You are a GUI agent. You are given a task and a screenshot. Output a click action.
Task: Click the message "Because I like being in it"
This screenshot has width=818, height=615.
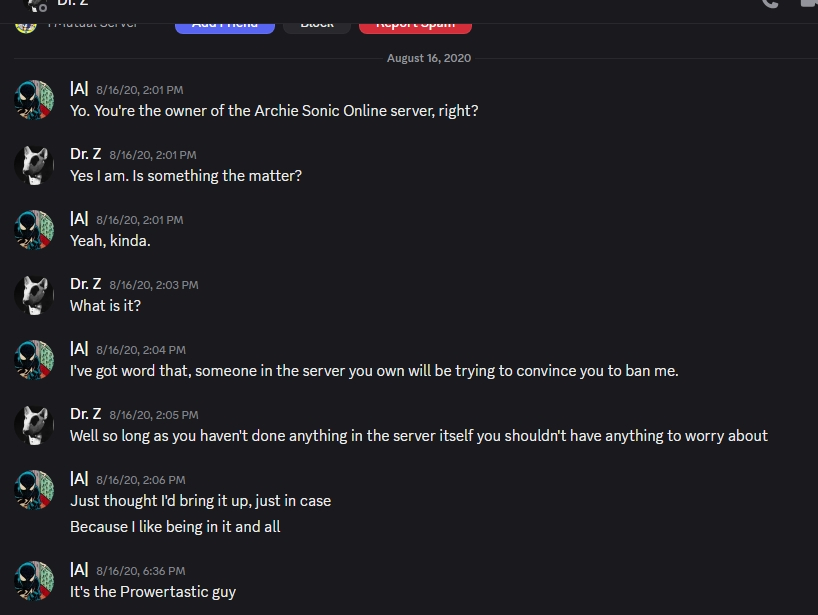tap(175, 526)
